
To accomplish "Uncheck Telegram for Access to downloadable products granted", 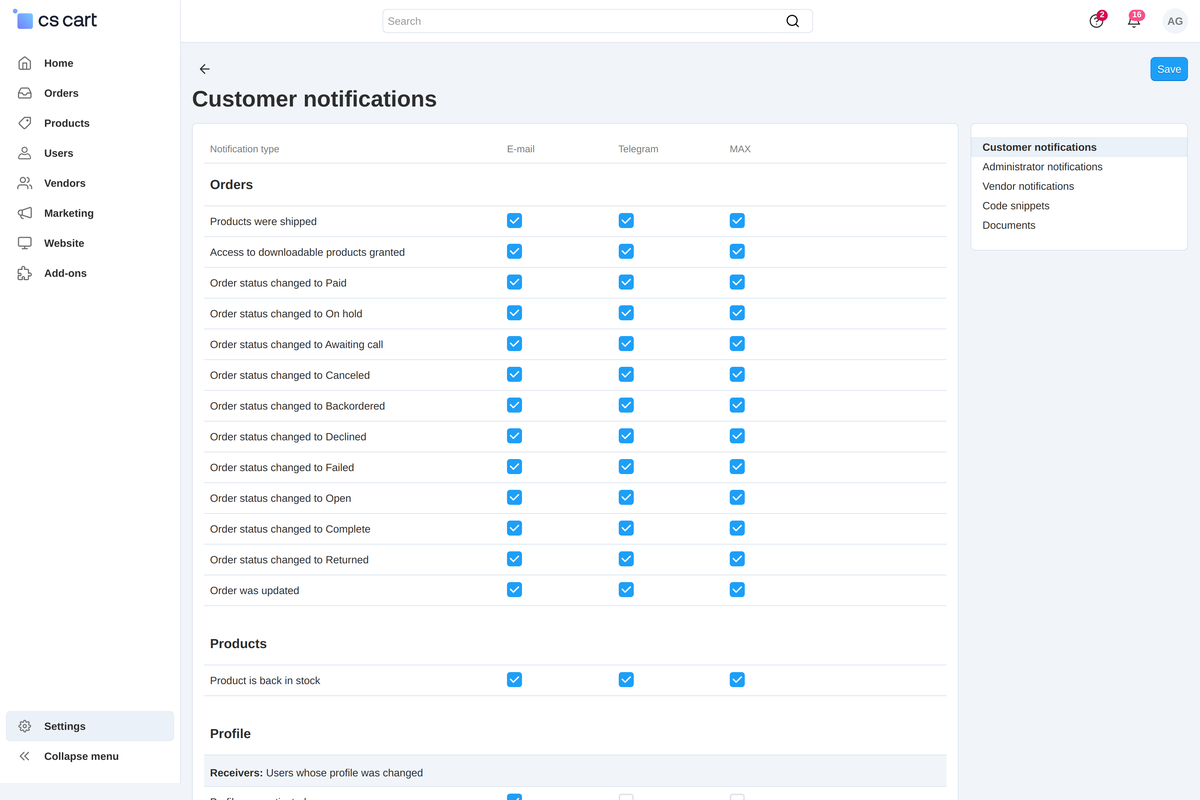I will tap(626, 251).
